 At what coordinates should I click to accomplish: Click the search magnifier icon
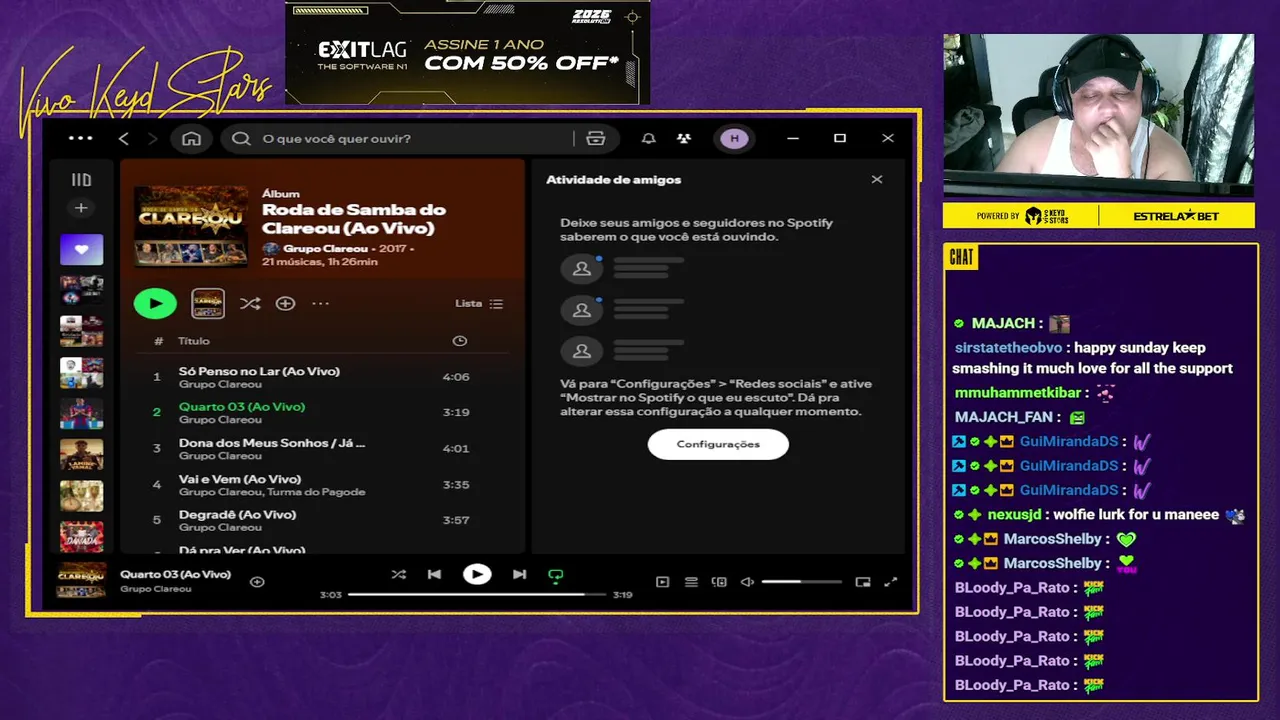[241, 138]
